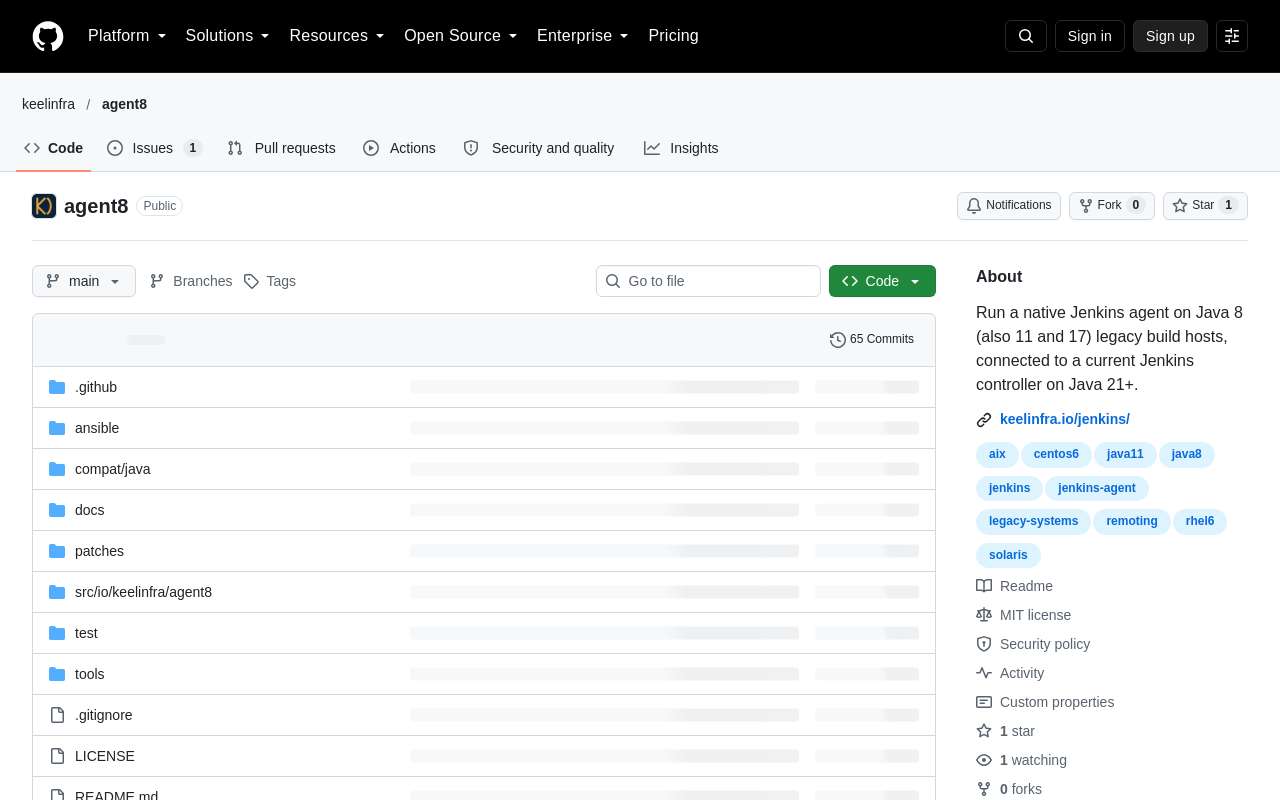Switch to the Pull requests tab
The image size is (1280, 800).
[x=282, y=148]
